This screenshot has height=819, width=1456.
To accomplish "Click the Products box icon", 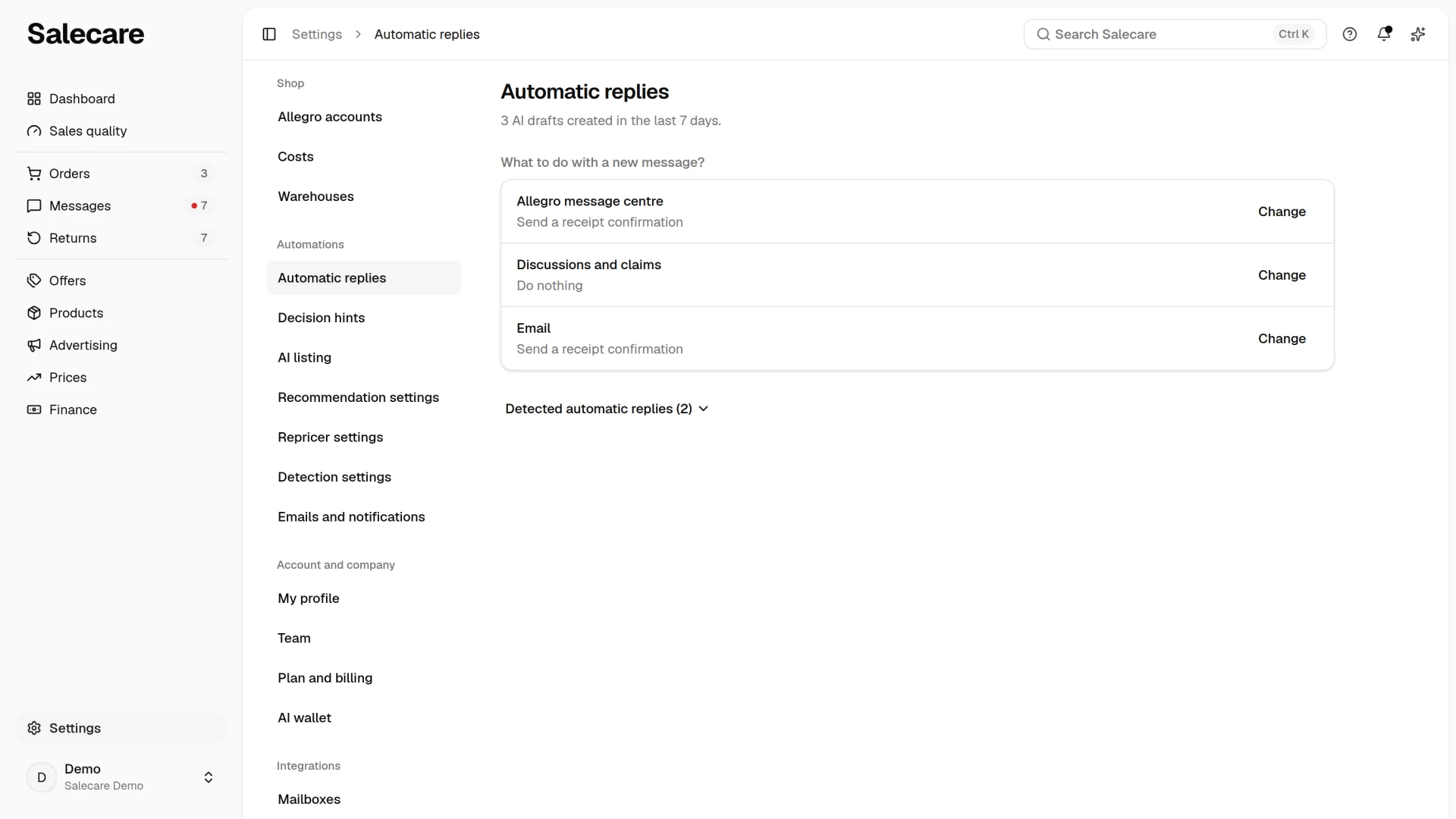I will pos(34,313).
